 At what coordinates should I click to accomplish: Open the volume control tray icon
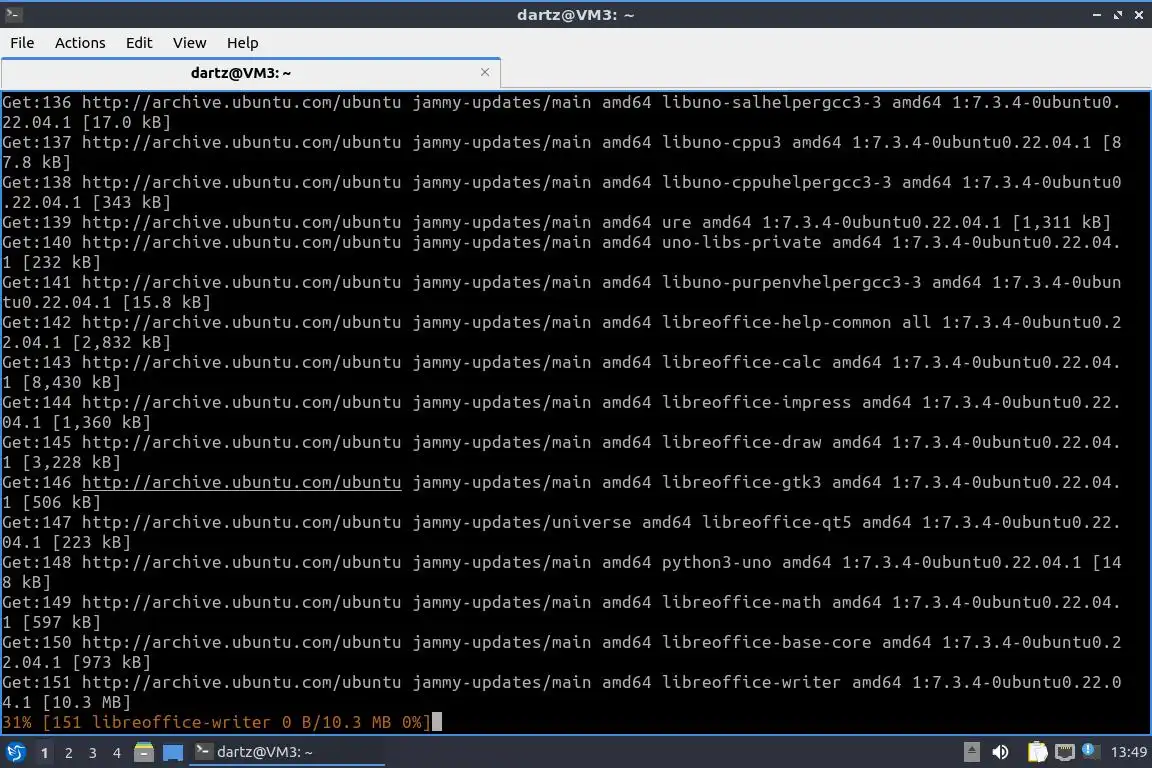[1000, 752]
